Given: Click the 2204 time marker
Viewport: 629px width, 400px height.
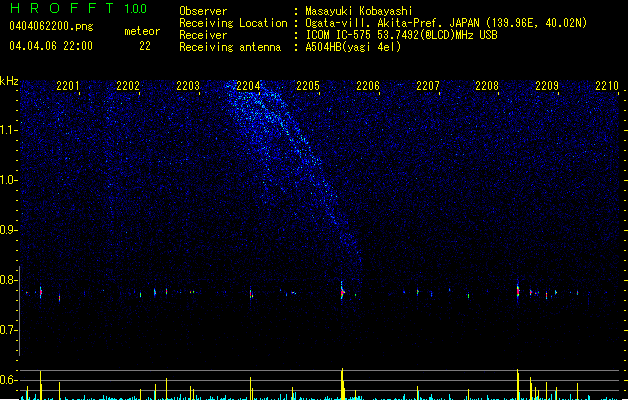Looking at the screenshot, I should (248, 86).
